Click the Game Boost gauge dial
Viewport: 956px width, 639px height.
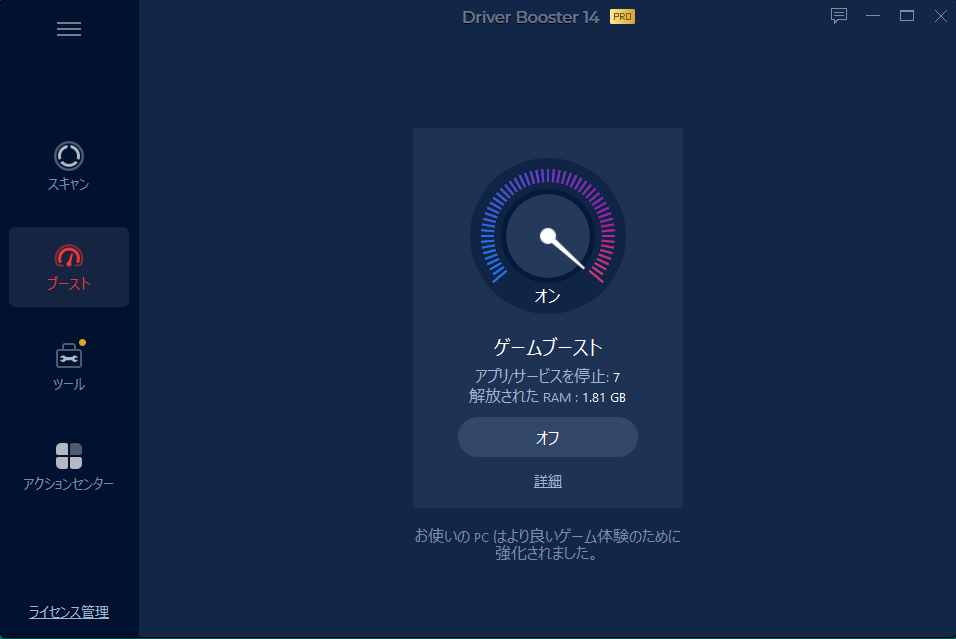point(548,236)
